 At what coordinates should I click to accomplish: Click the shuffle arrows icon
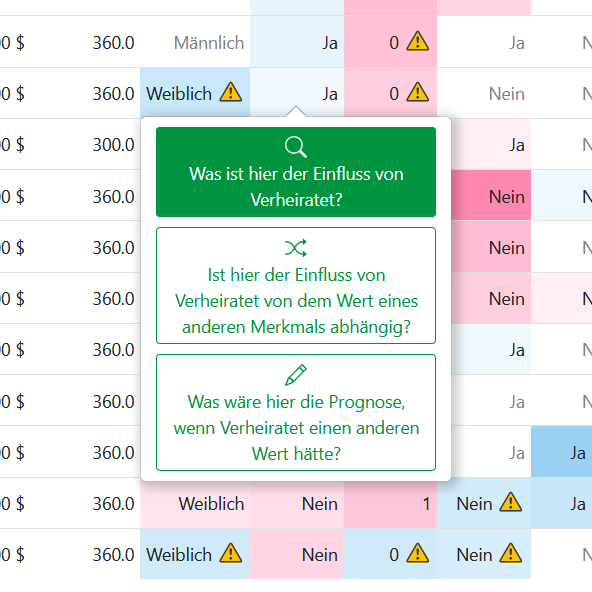click(296, 248)
